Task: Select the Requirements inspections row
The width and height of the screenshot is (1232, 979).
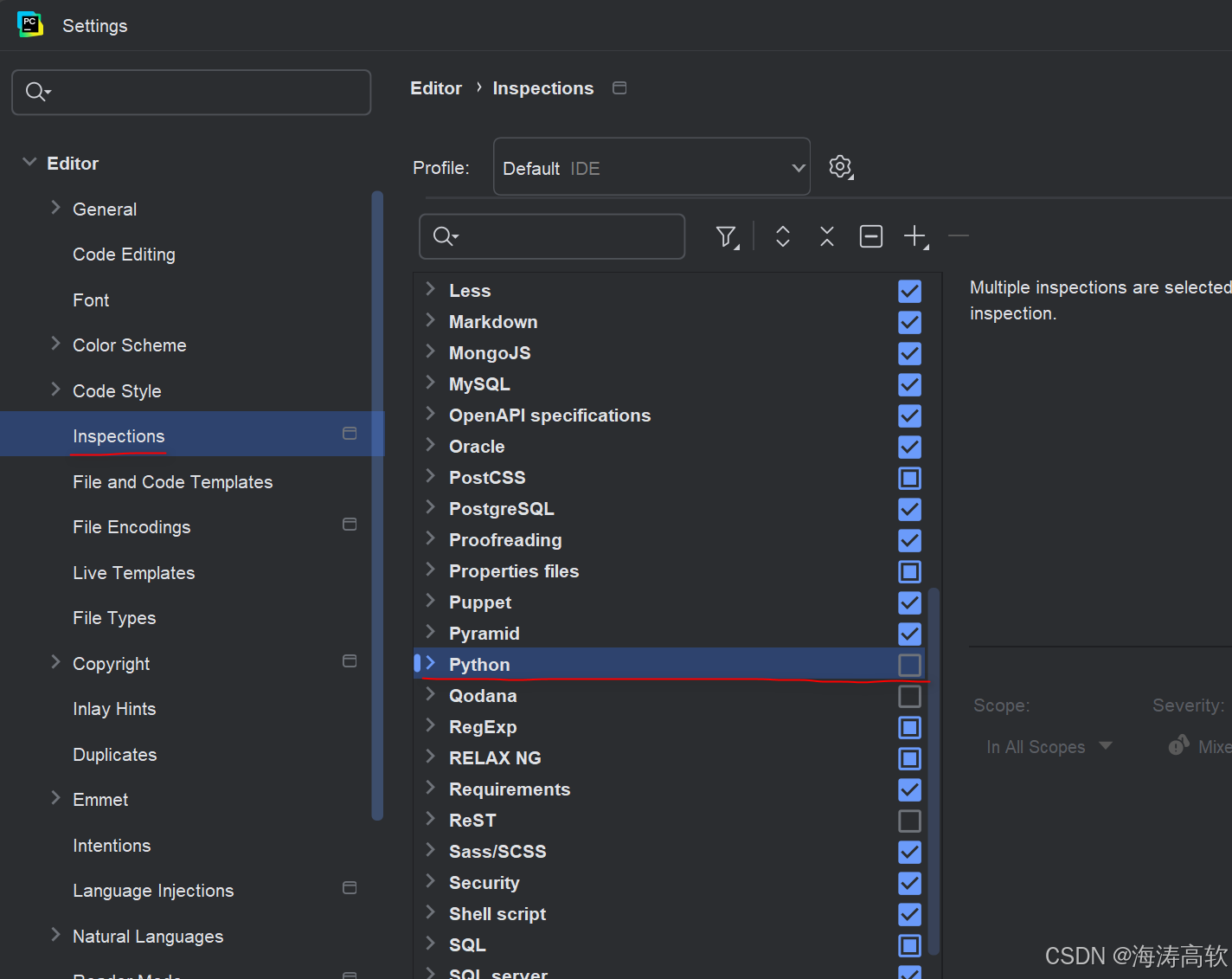Action: pyautogui.click(x=671, y=789)
